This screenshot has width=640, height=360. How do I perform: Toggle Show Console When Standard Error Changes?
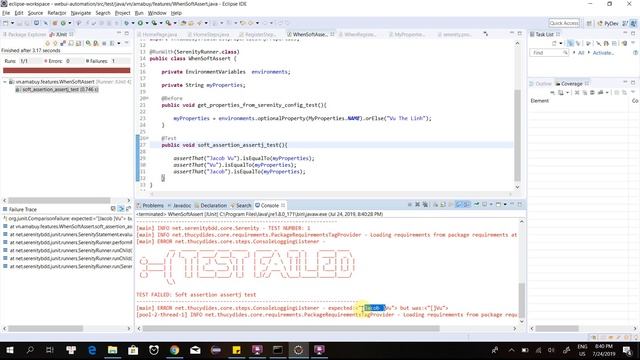pyautogui.click(x=467, y=204)
